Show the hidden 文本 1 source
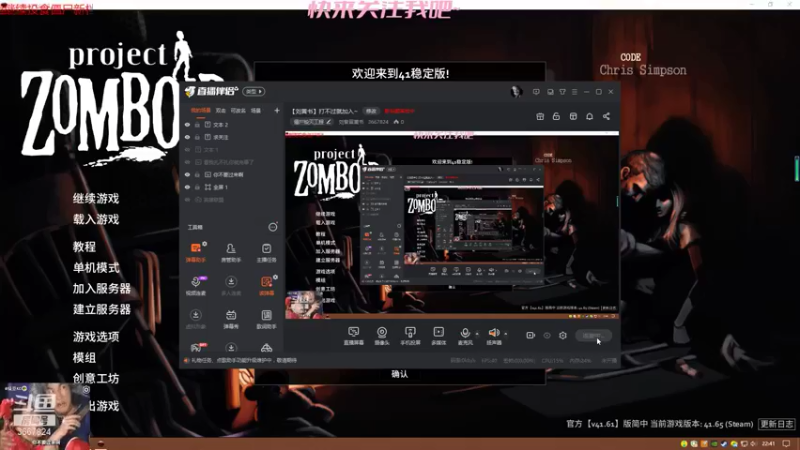The width and height of the screenshot is (800, 450). click(x=187, y=149)
